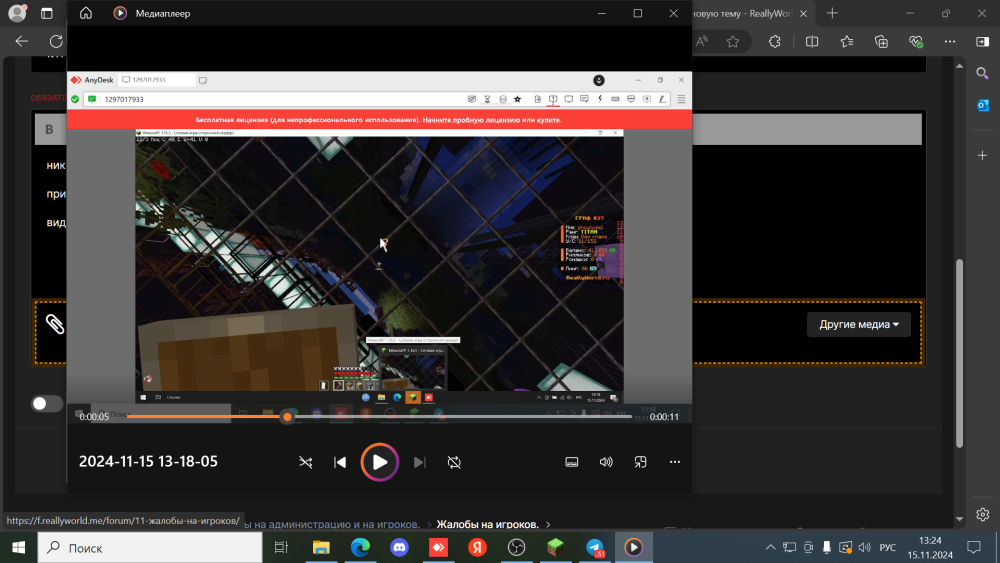Skip to previous track

[340, 462]
